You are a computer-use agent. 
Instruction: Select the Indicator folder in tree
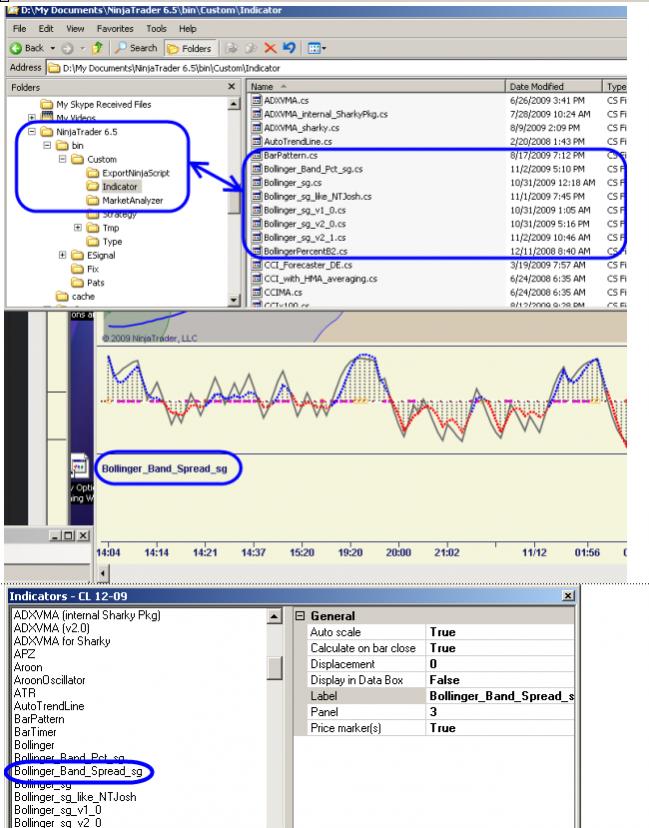pyautogui.click(x=120, y=186)
